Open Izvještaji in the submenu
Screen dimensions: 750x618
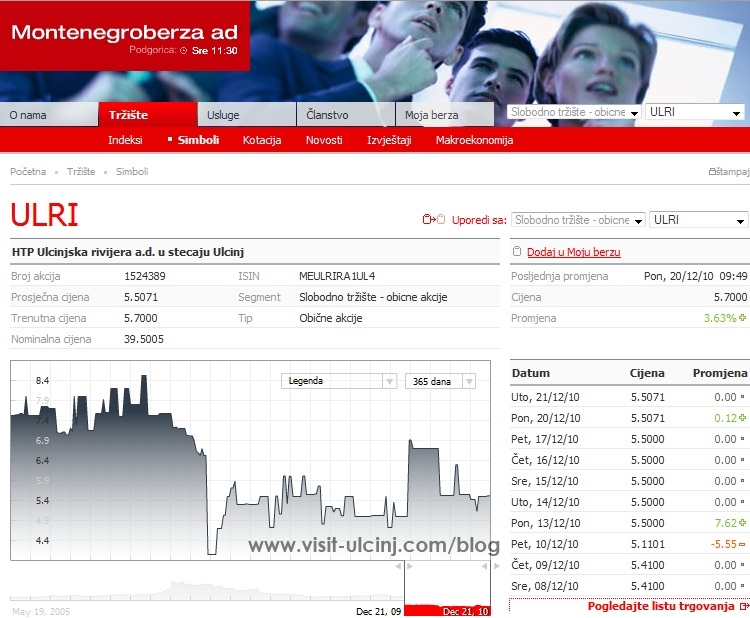pyautogui.click(x=389, y=140)
